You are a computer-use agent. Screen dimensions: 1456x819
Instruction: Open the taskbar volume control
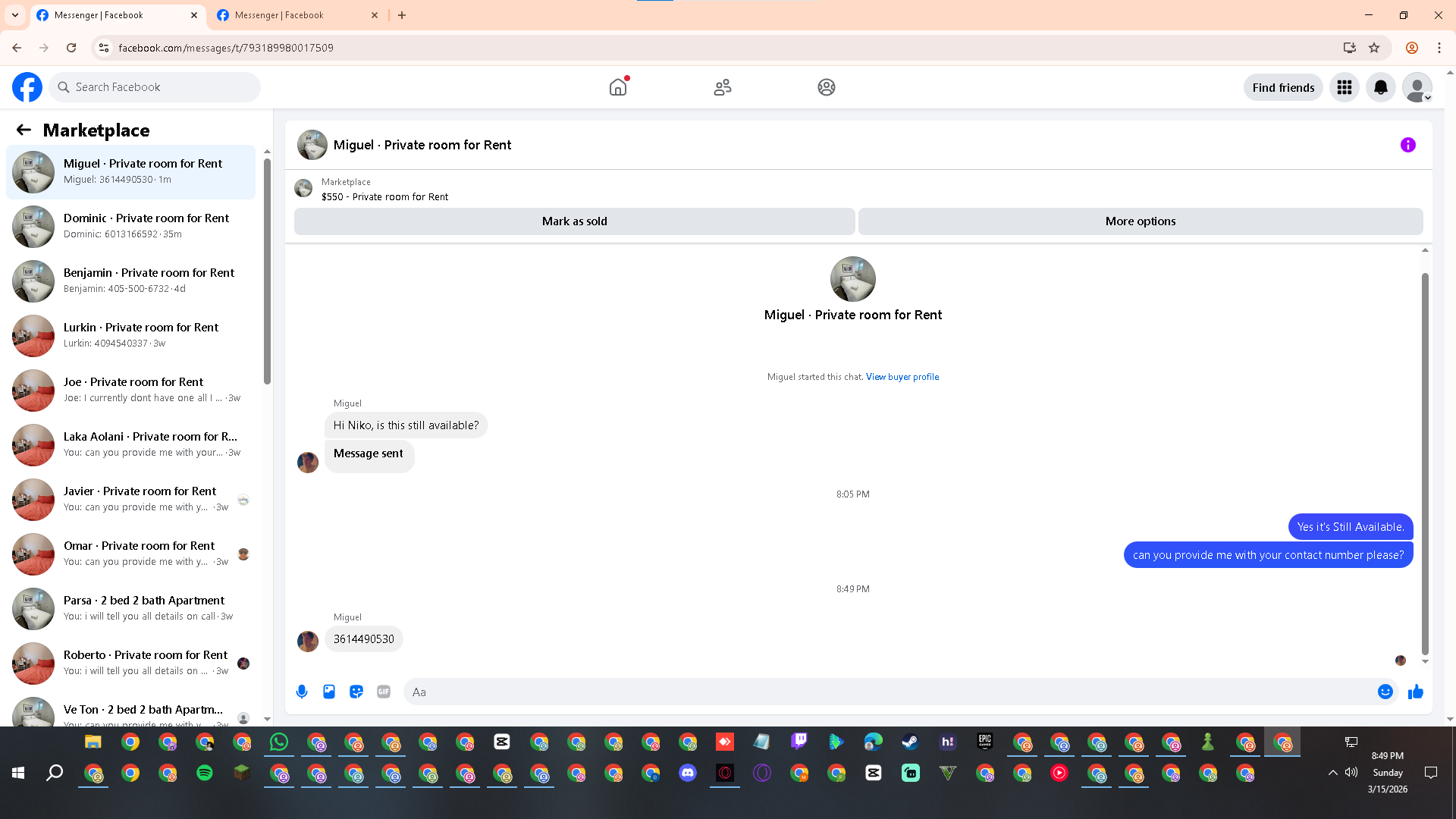pyautogui.click(x=1351, y=773)
